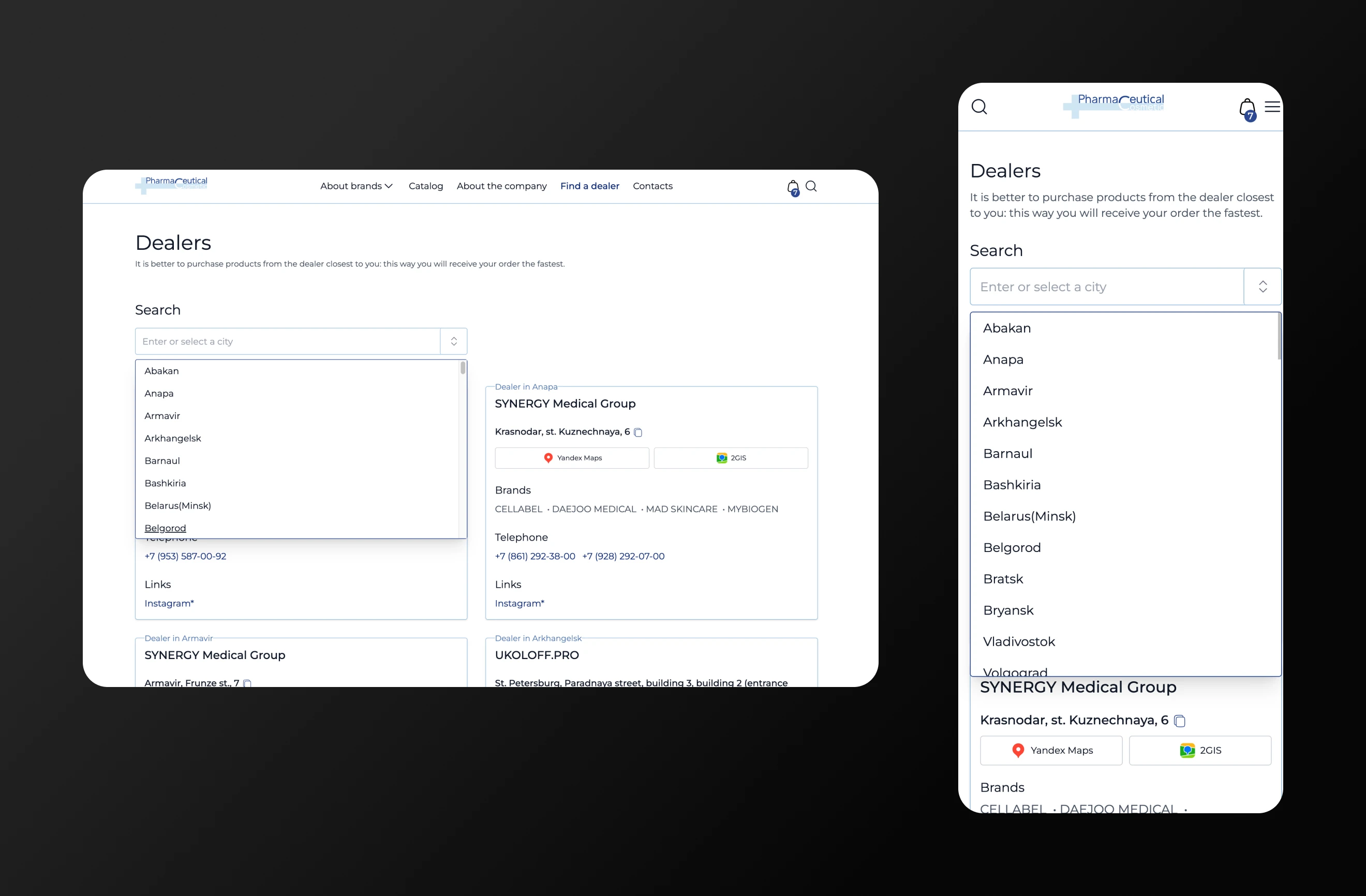Choose Armavir in mobile city list
1366x896 pixels.
(x=1124, y=391)
